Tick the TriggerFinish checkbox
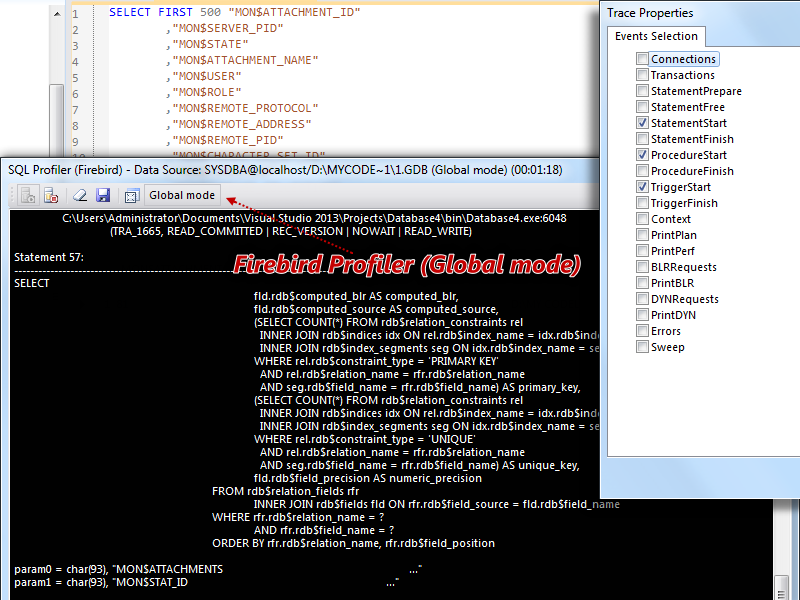This screenshot has height=600, width=800. click(642, 203)
